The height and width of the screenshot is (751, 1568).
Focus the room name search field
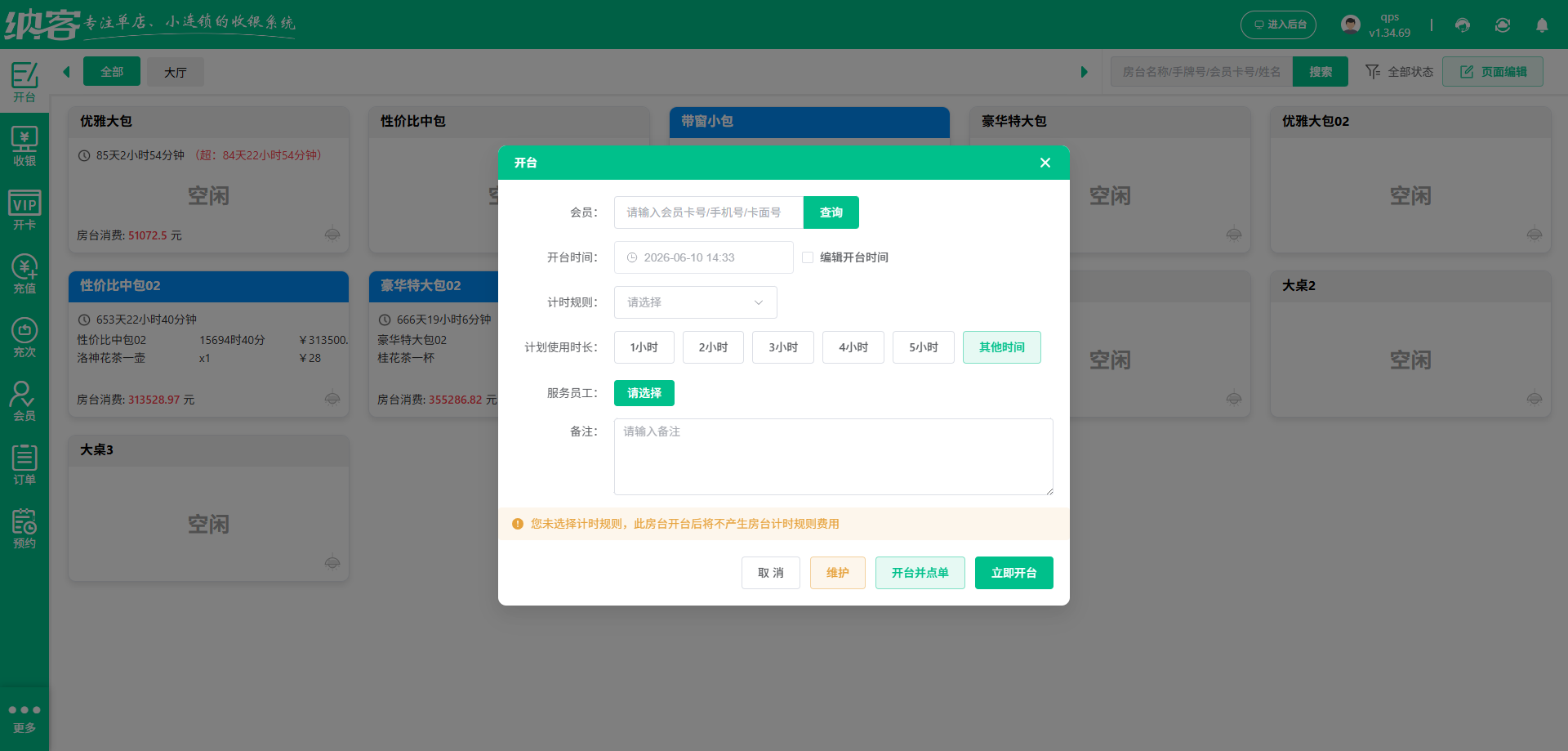click(1201, 72)
